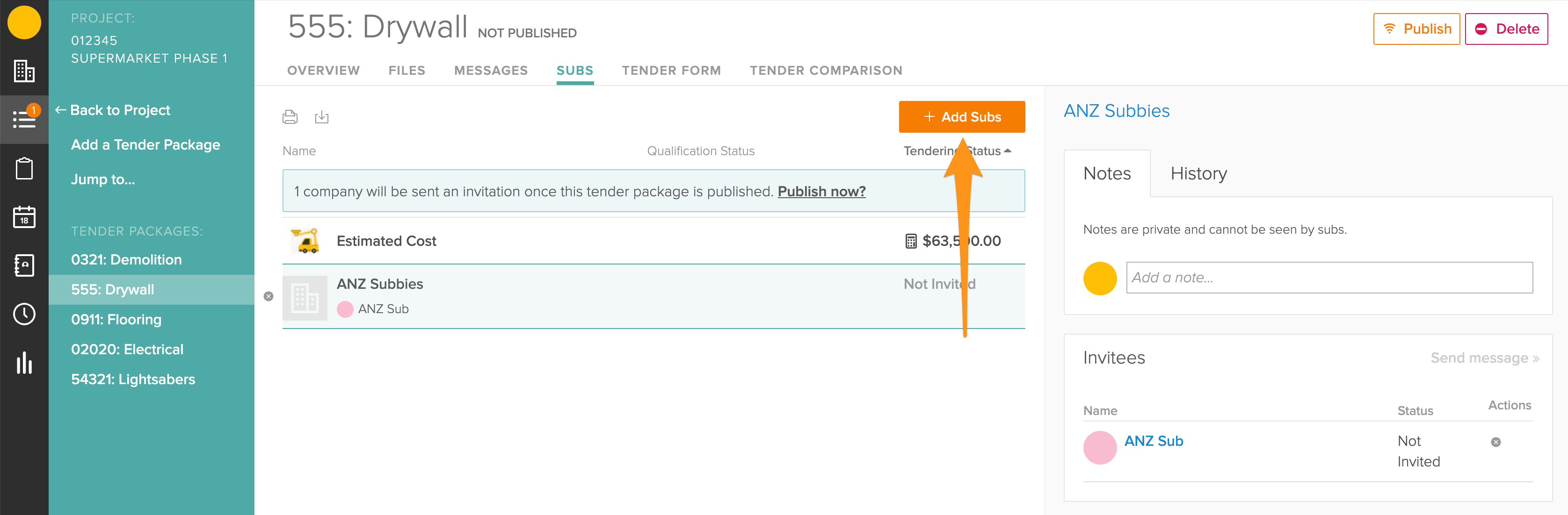Click the print icon above the subs list
The width and height of the screenshot is (1568, 515).
pyautogui.click(x=290, y=117)
